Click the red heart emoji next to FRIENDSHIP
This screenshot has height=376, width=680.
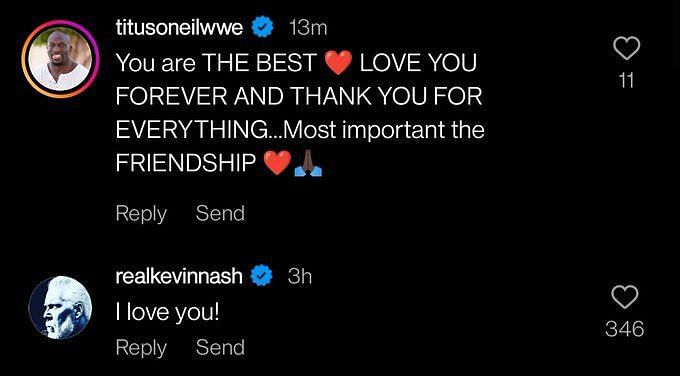pyautogui.click(x=278, y=164)
